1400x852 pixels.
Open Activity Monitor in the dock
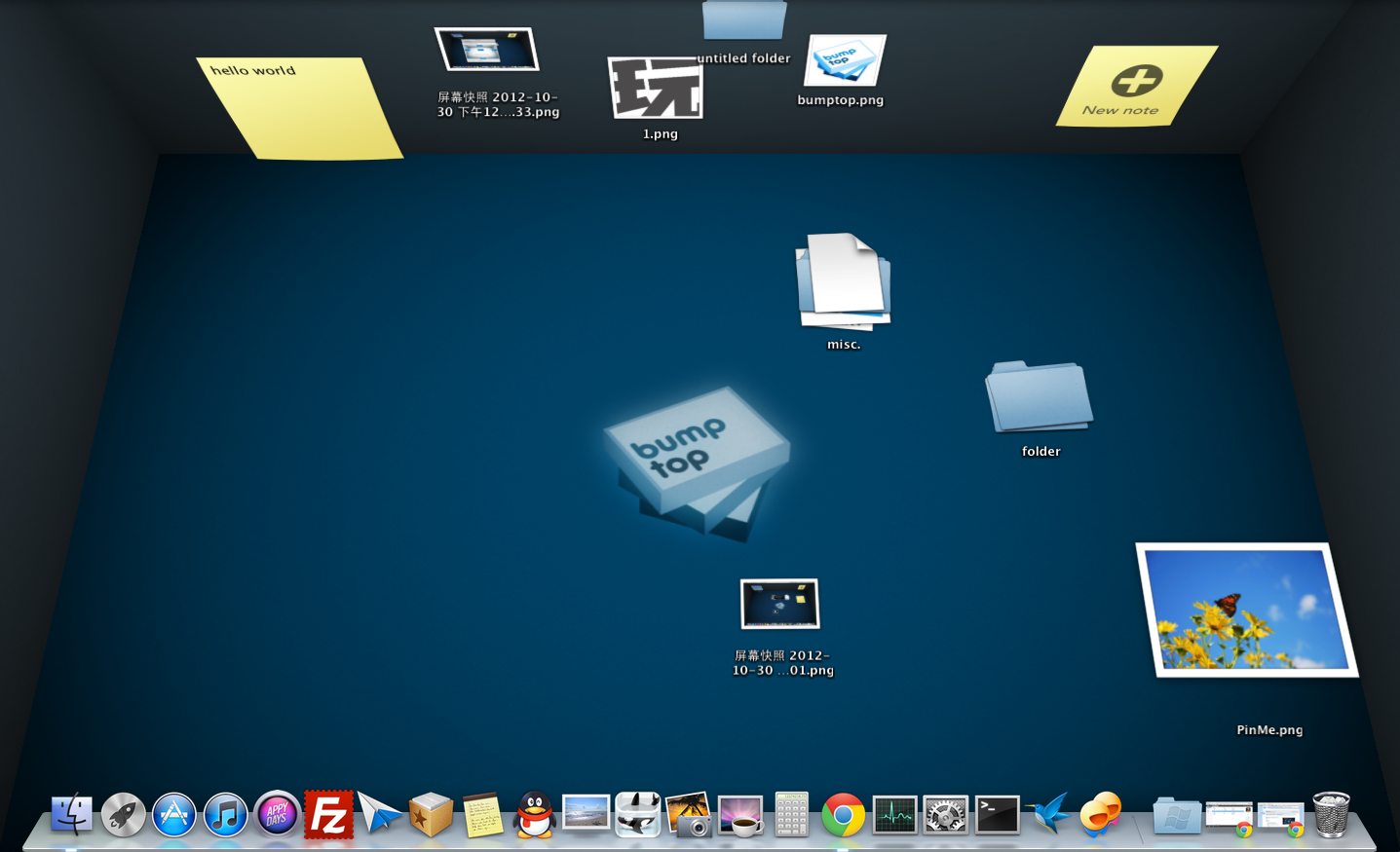(894, 815)
